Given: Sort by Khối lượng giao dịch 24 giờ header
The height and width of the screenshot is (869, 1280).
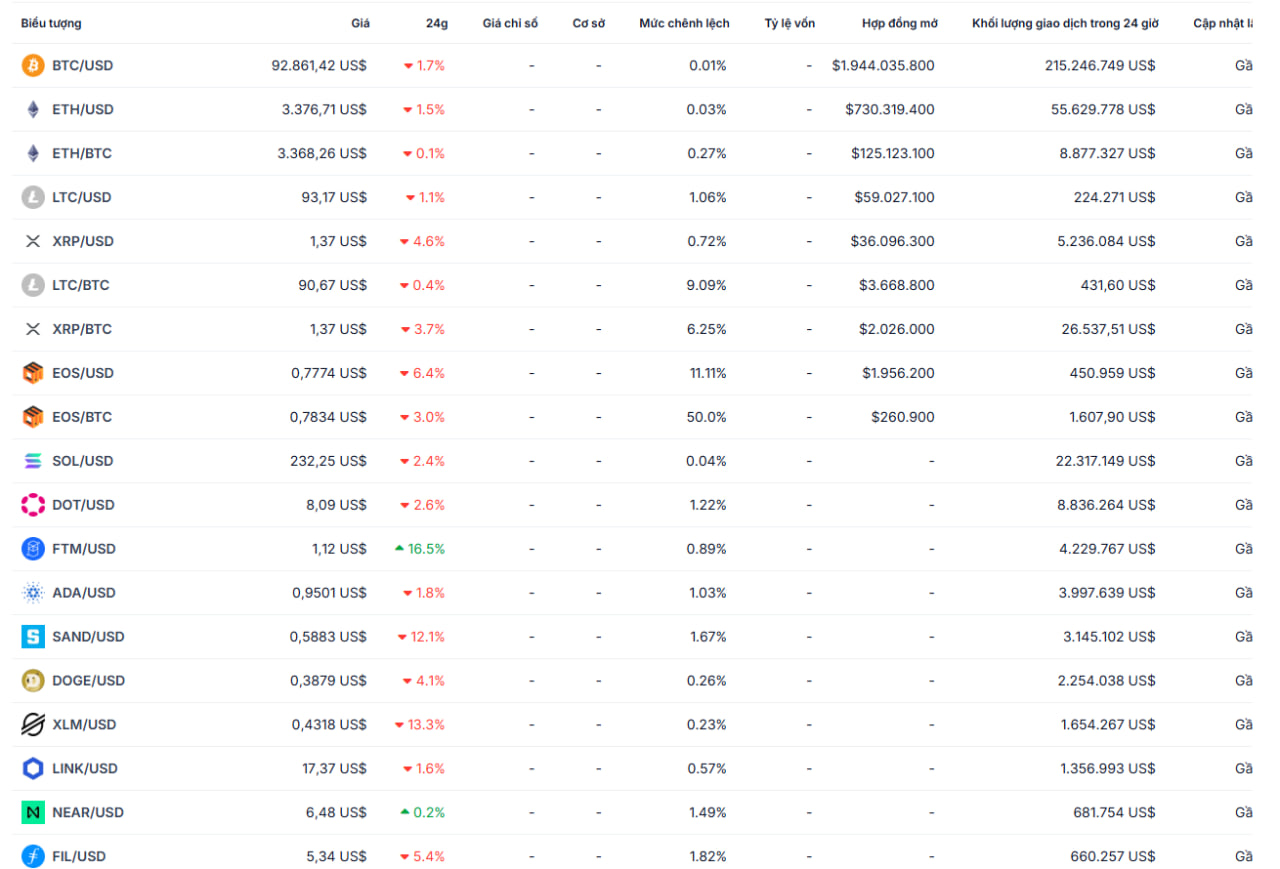Looking at the screenshot, I should coord(1065,23).
